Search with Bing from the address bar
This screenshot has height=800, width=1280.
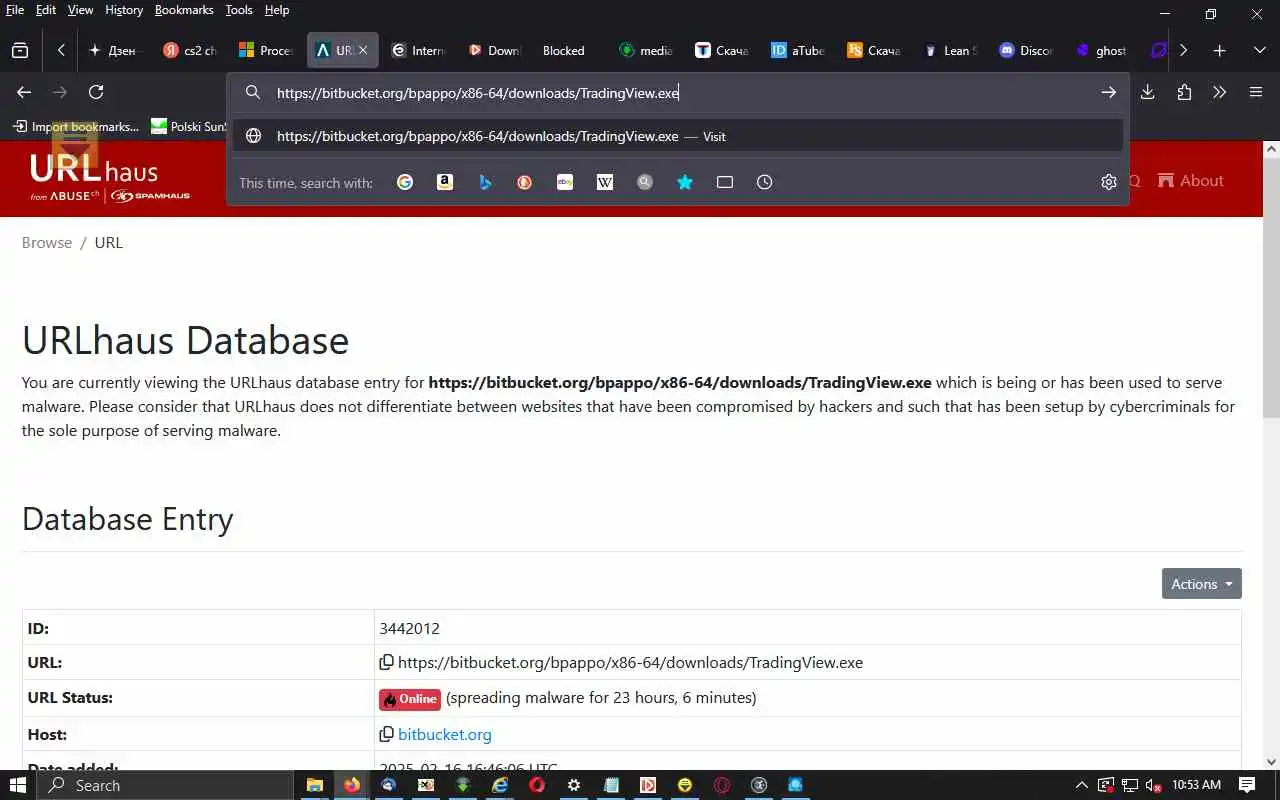pyautogui.click(x=485, y=182)
